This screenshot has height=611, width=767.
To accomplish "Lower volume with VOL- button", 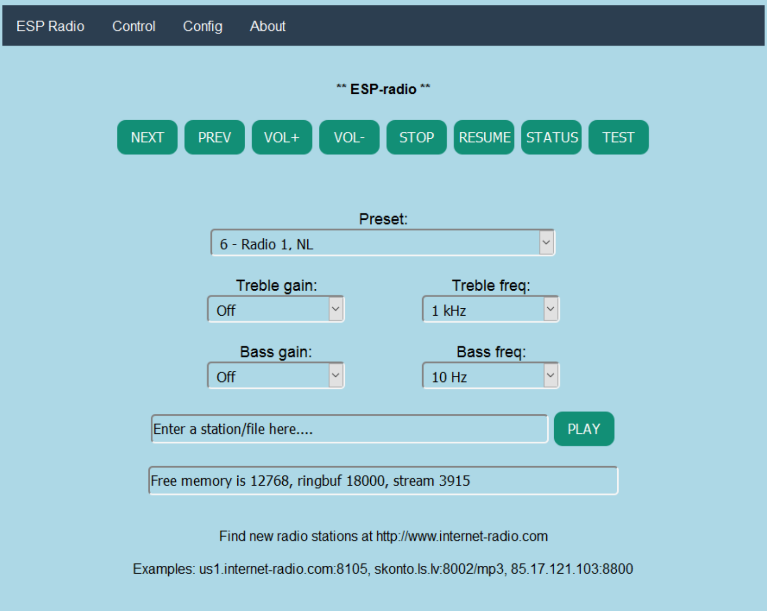I will pos(349,138).
